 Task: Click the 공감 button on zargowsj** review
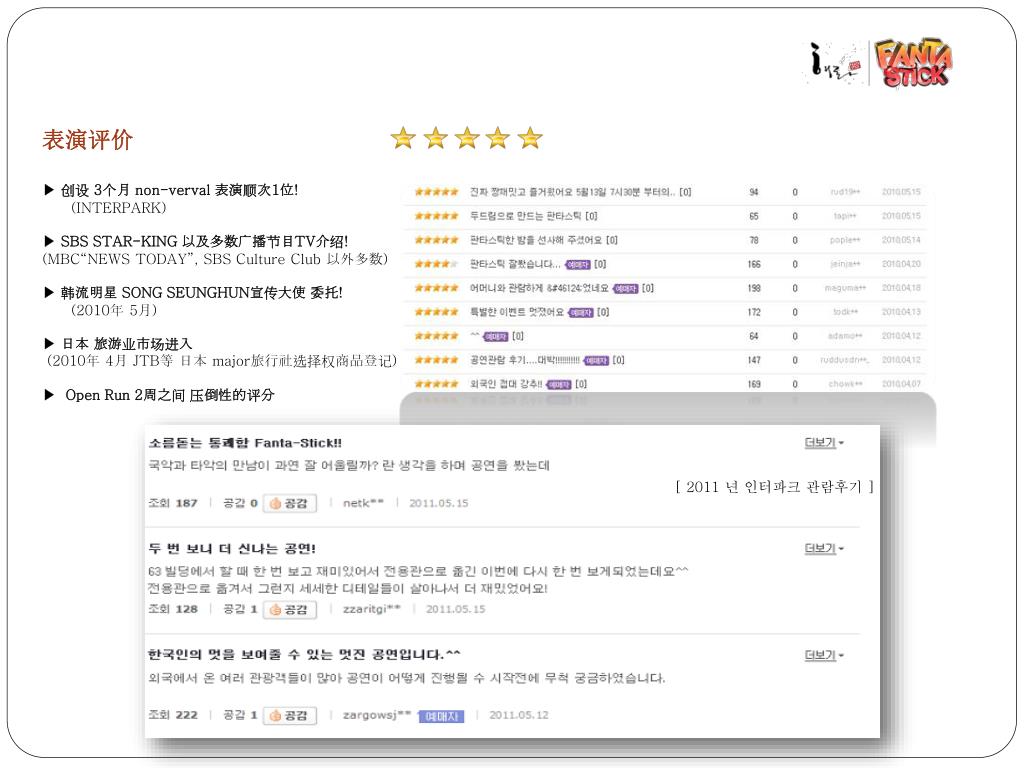coord(290,716)
